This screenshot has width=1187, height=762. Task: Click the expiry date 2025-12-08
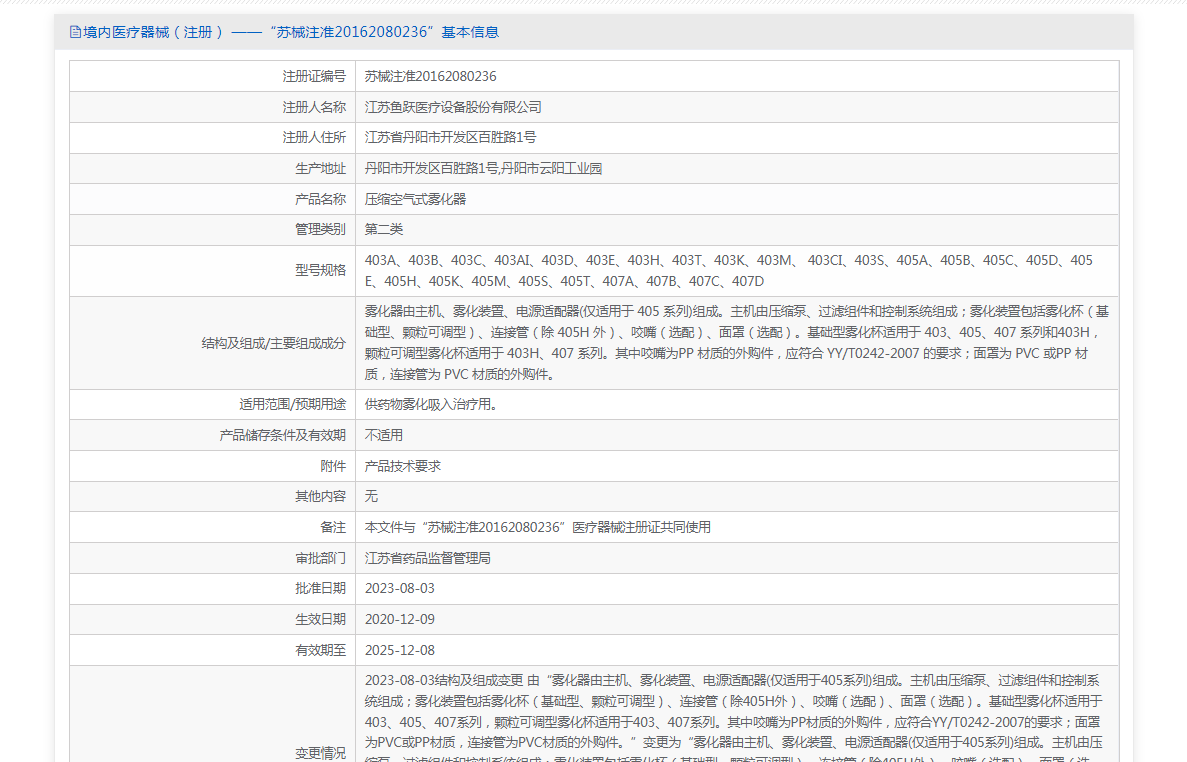click(400, 650)
